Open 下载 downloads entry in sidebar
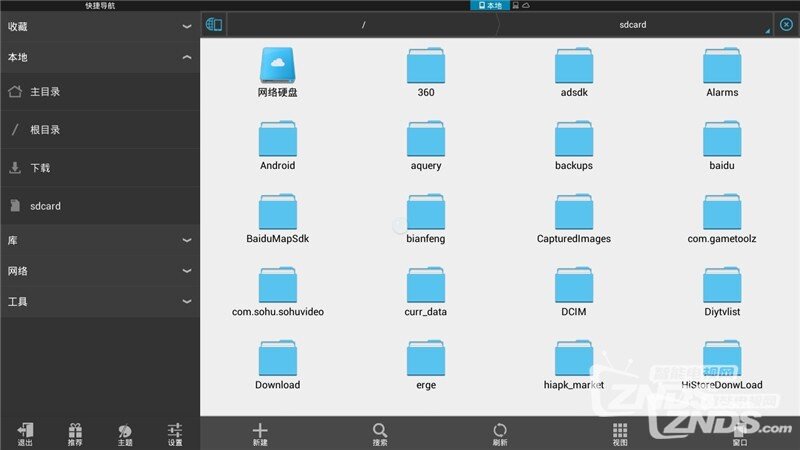The height and width of the screenshot is (450, 800). click(100, 168)
